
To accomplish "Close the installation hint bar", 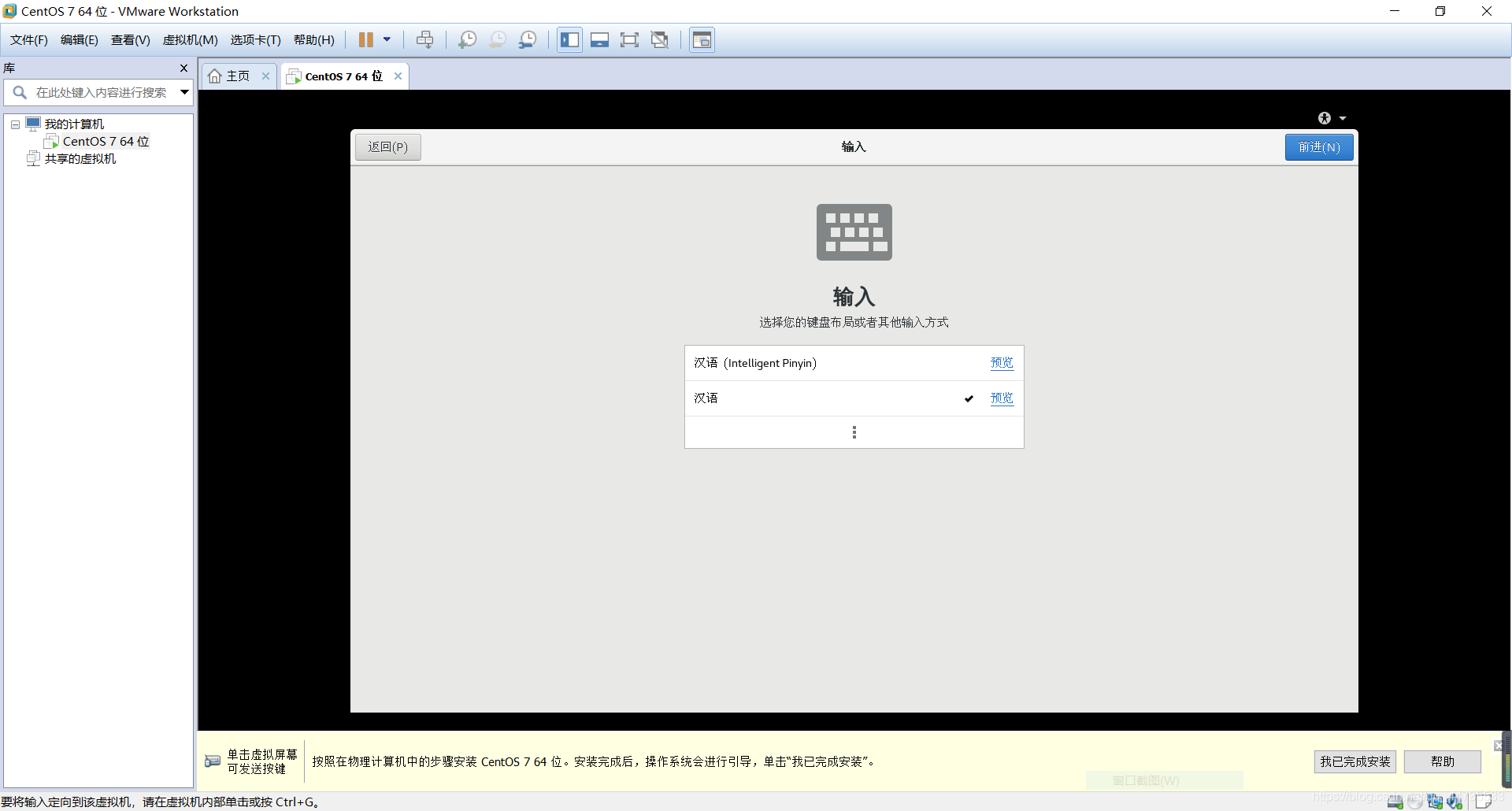I will coord(1498,745).
